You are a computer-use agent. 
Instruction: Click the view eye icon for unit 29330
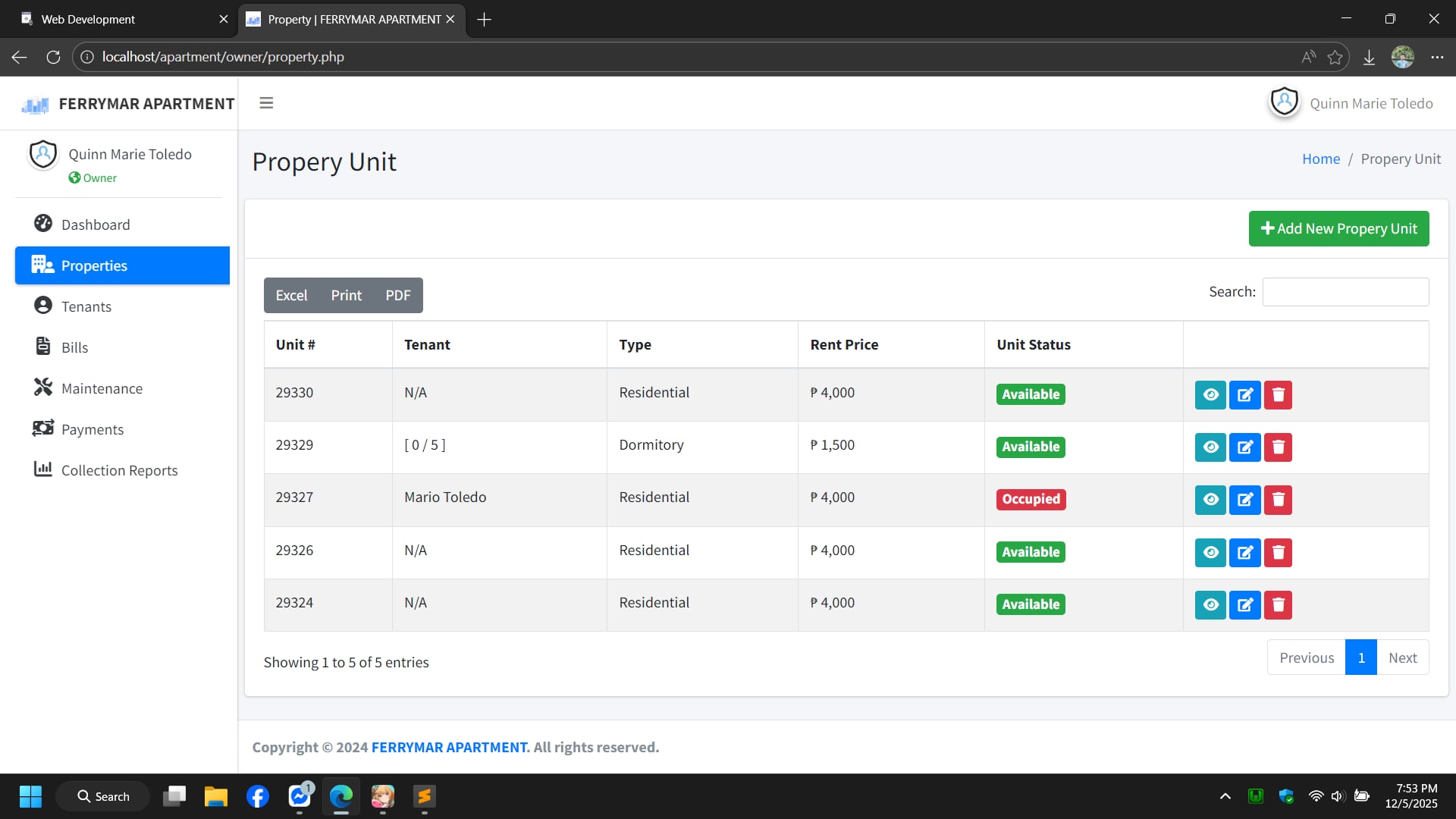(1210, 394)
